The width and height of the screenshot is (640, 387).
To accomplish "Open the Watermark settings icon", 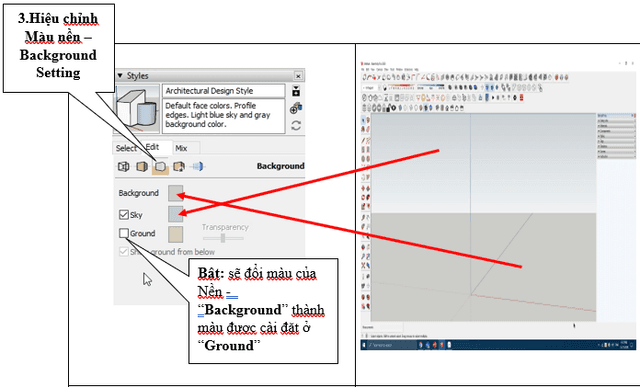I will (x=179, y=166).
